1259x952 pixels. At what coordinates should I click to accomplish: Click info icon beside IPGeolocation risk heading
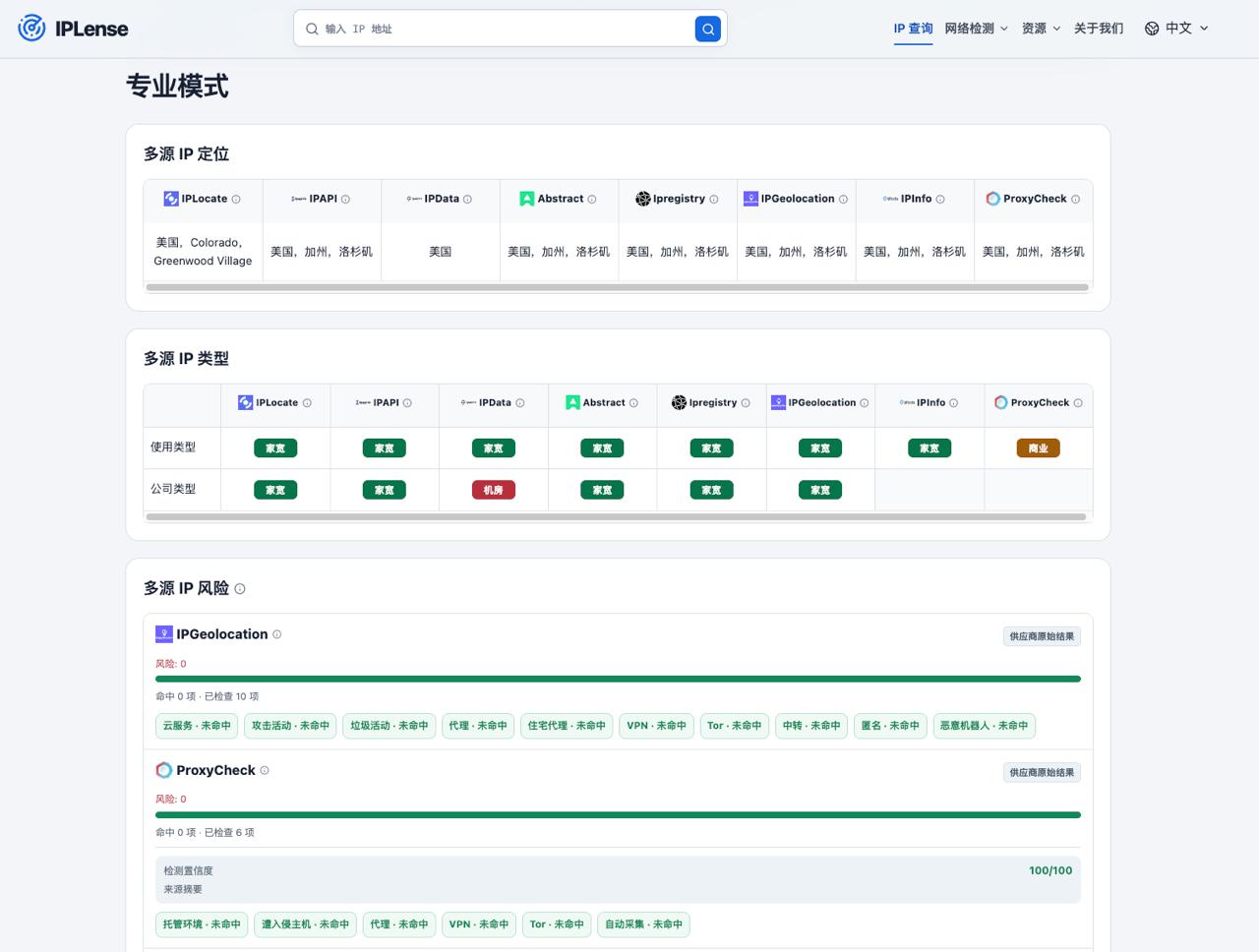pos(277,634)
